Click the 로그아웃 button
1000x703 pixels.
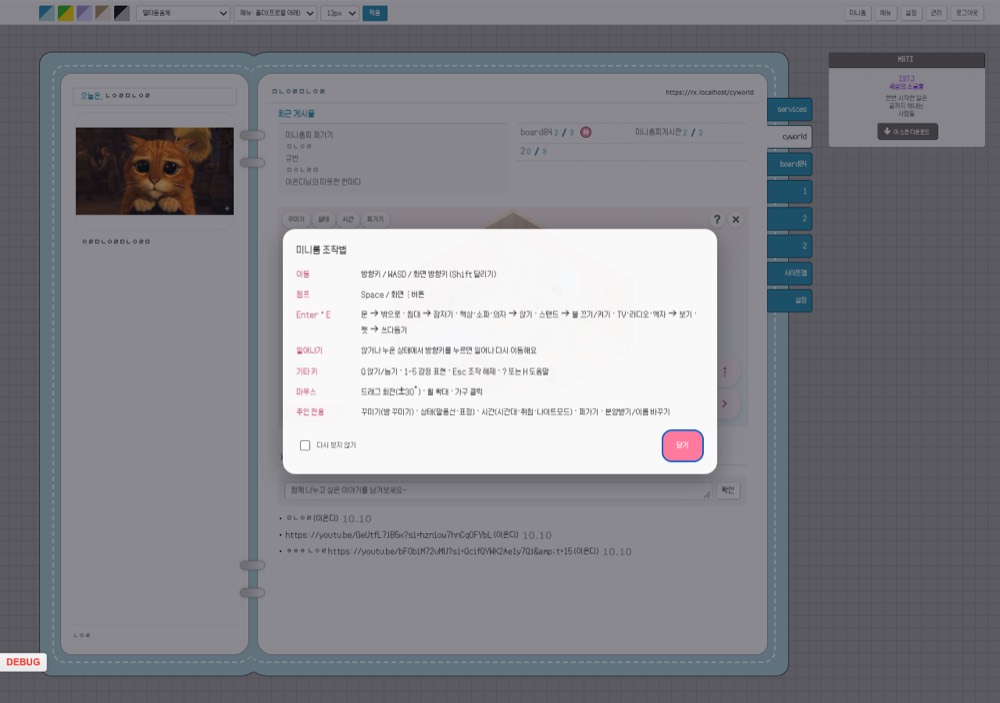point(967,13)
